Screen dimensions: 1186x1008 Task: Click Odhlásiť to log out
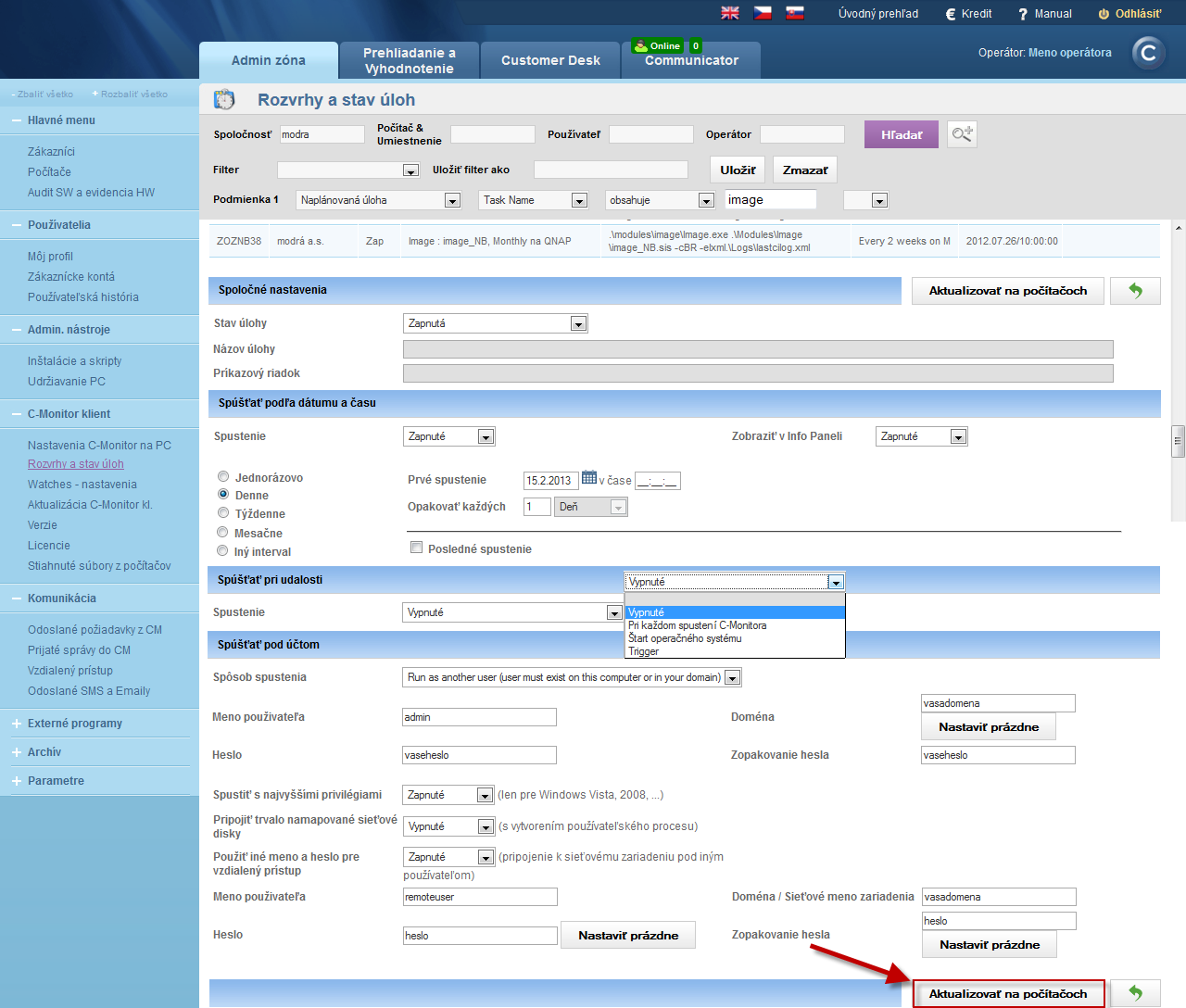coord(1129,14)
